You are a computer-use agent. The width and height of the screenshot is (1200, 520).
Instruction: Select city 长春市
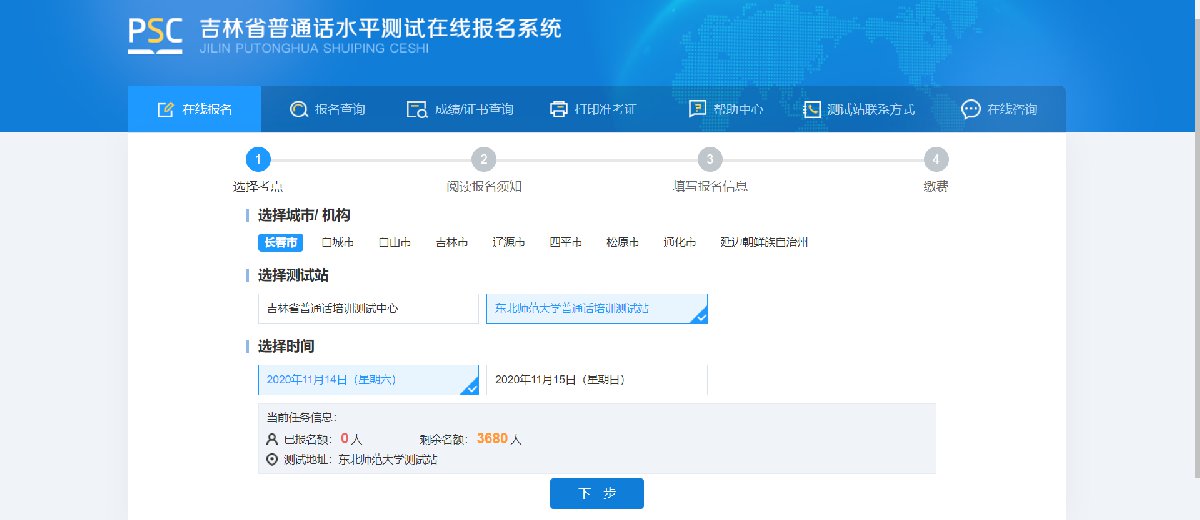point(280,243)
